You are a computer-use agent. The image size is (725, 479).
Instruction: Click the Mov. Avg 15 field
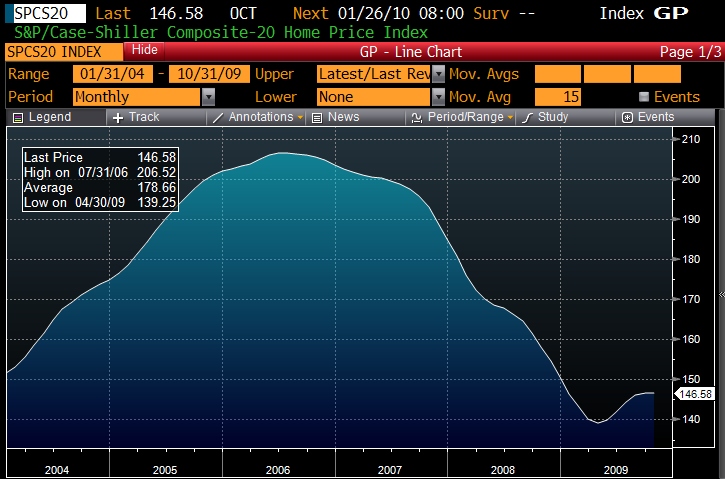(x=557, y=97)
